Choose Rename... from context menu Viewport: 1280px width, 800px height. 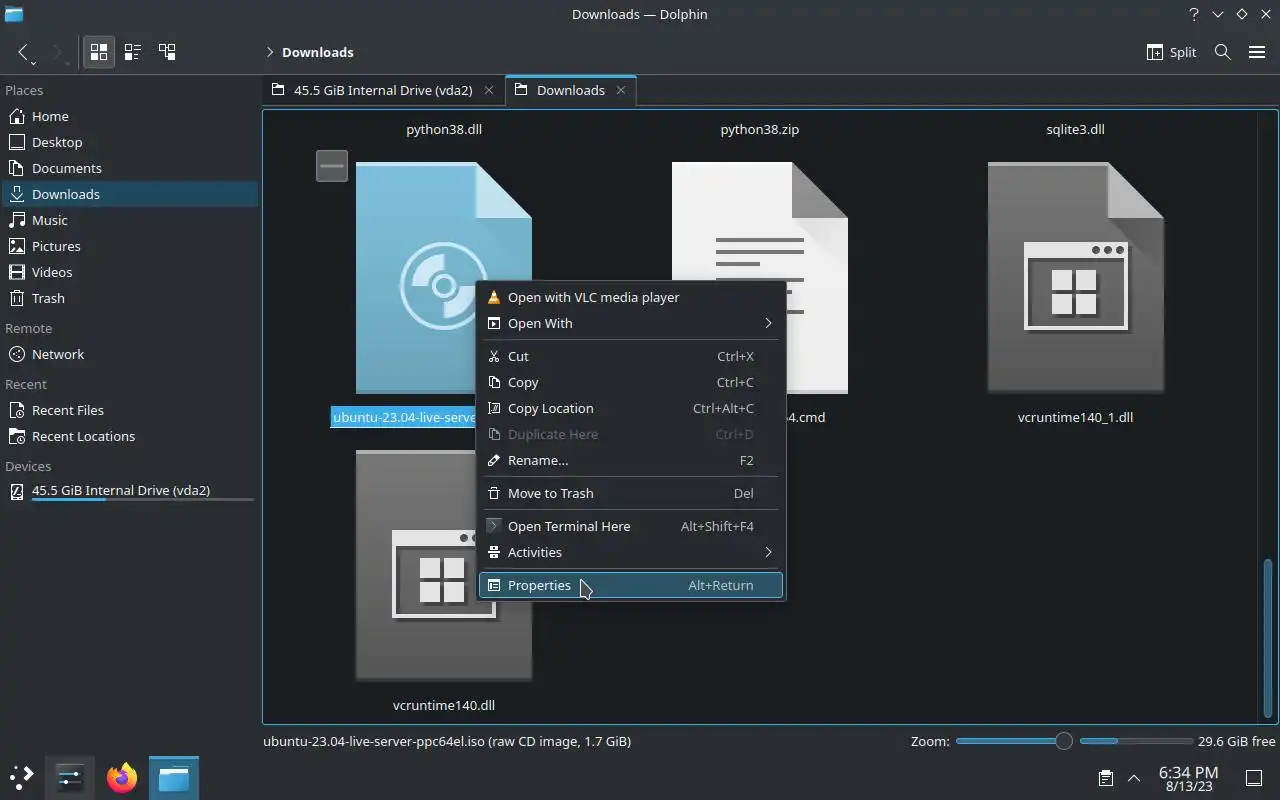click(631, 460)
